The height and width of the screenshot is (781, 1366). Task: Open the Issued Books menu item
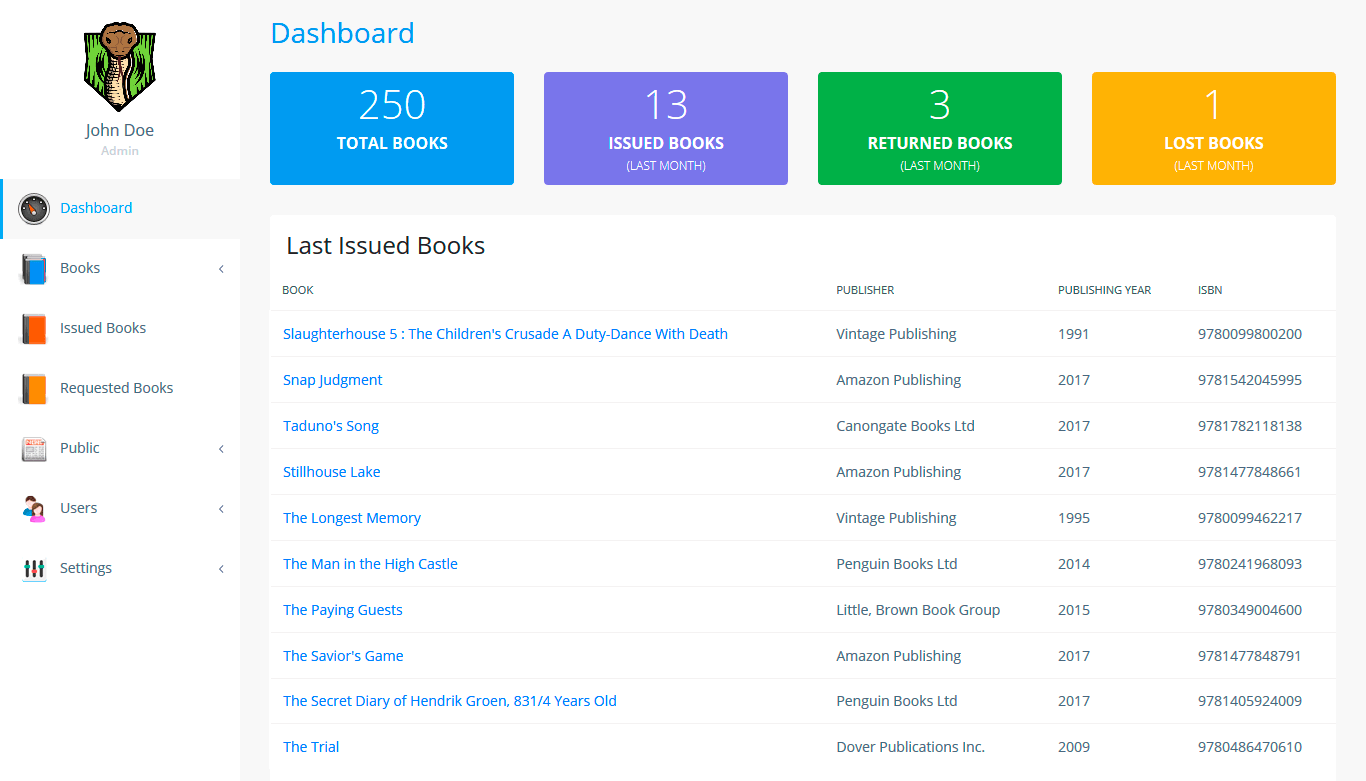click(103, 328)
